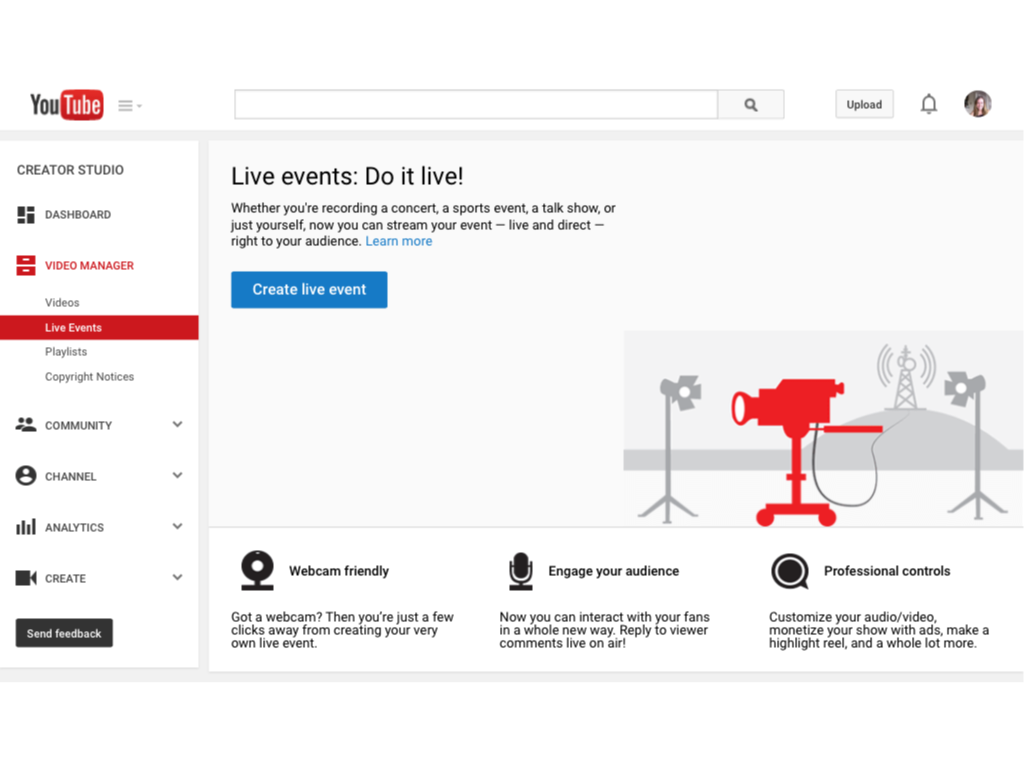The height and width of the screenshot is (768, 1024).
Task: Open the Dashboard section
Action: click(78, 215)
